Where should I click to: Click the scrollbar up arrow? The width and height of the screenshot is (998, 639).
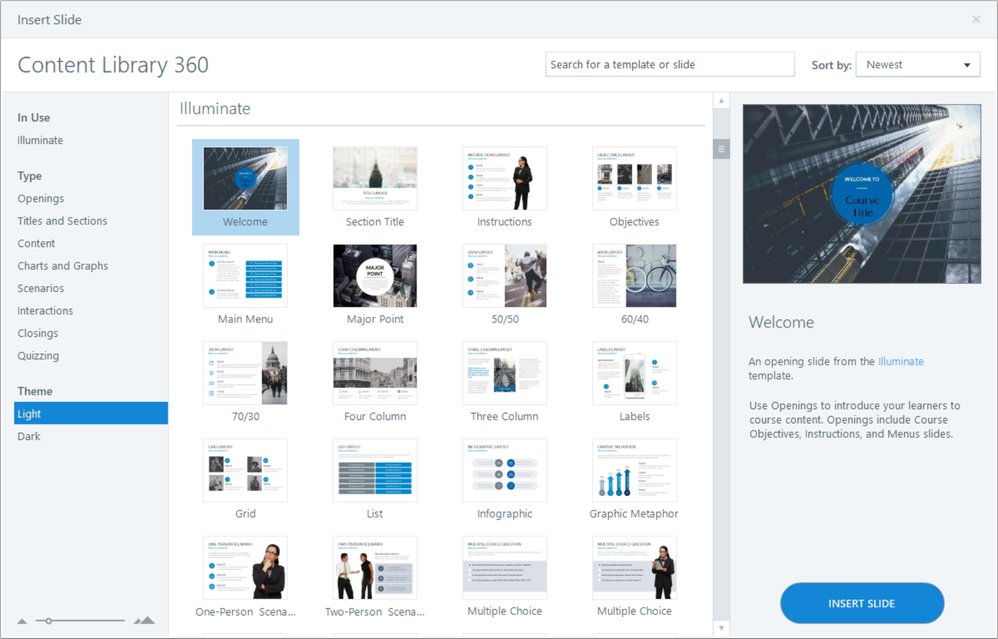tap(721, 101)
